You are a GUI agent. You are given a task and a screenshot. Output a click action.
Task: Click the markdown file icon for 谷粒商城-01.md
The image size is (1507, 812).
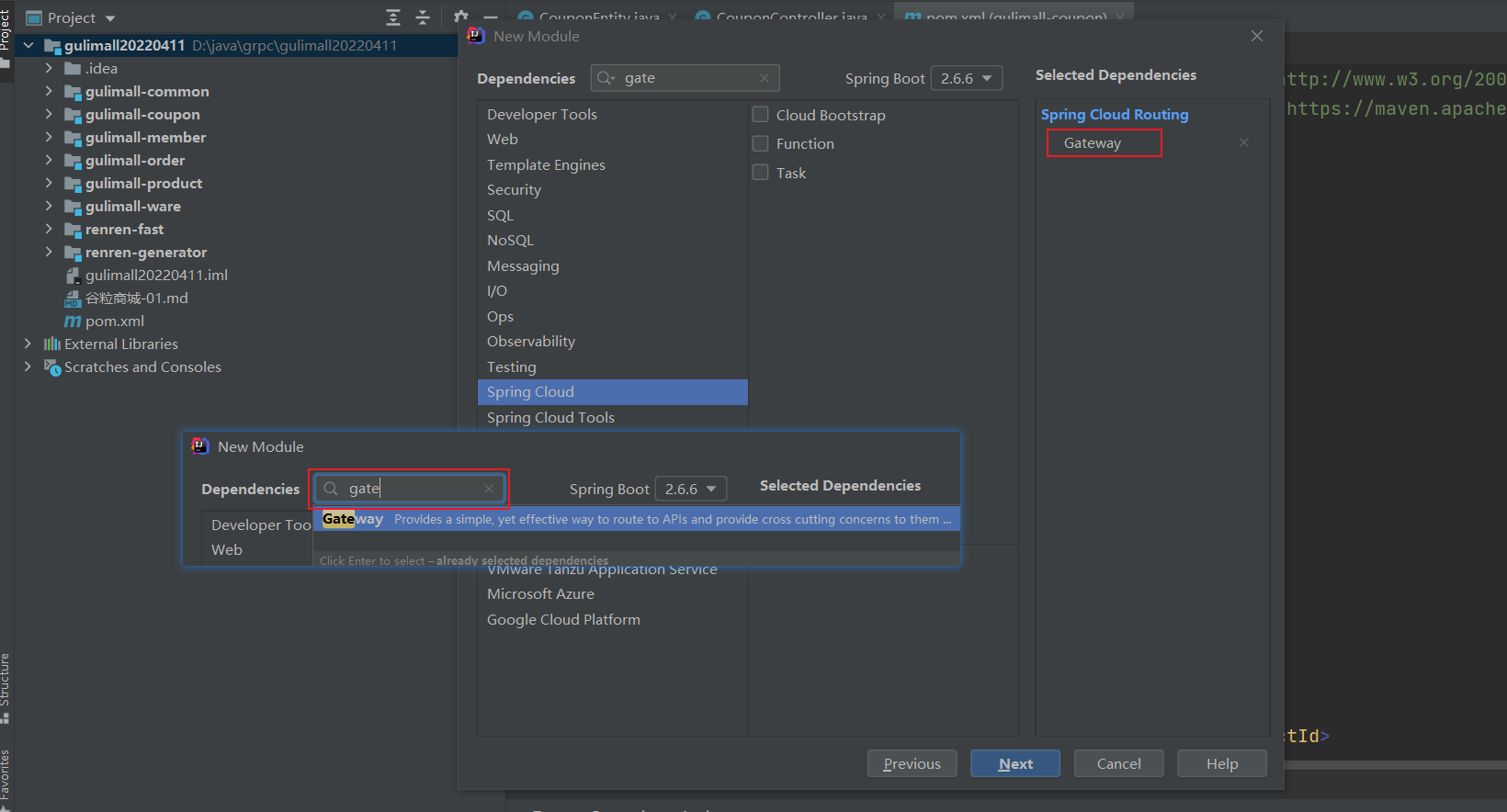74,299
